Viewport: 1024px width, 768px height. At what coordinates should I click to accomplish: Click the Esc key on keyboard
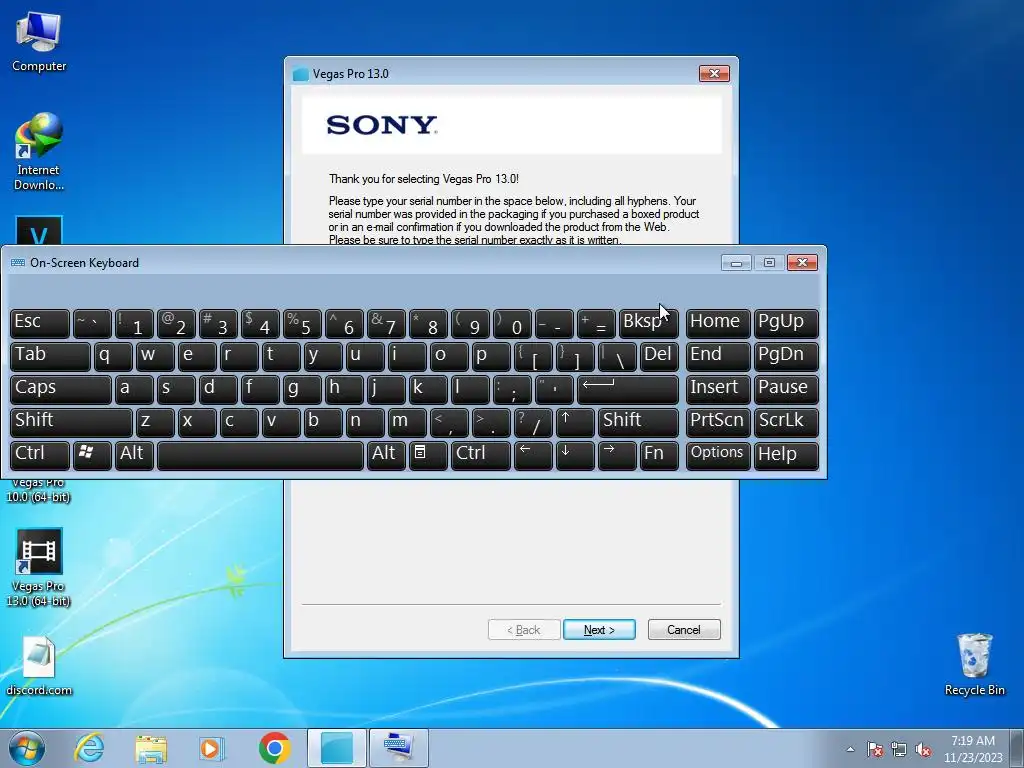(x=40, y=323)
